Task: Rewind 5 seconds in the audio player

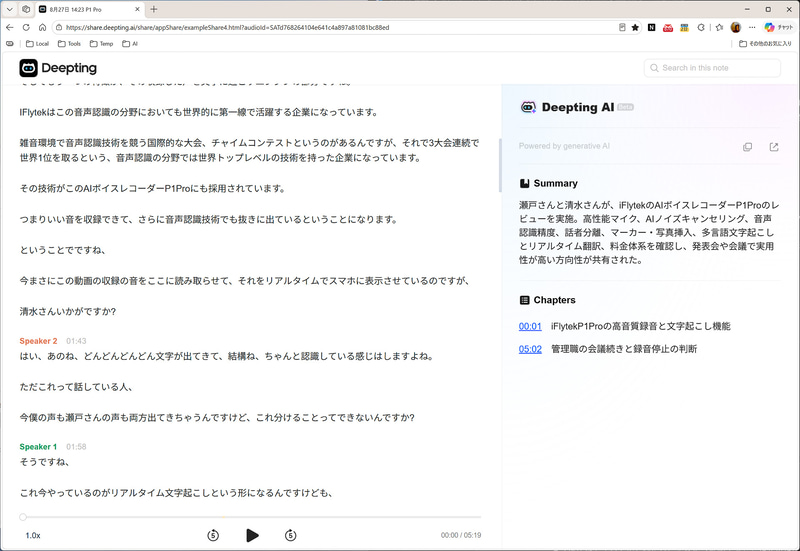Action: (213, 535)
